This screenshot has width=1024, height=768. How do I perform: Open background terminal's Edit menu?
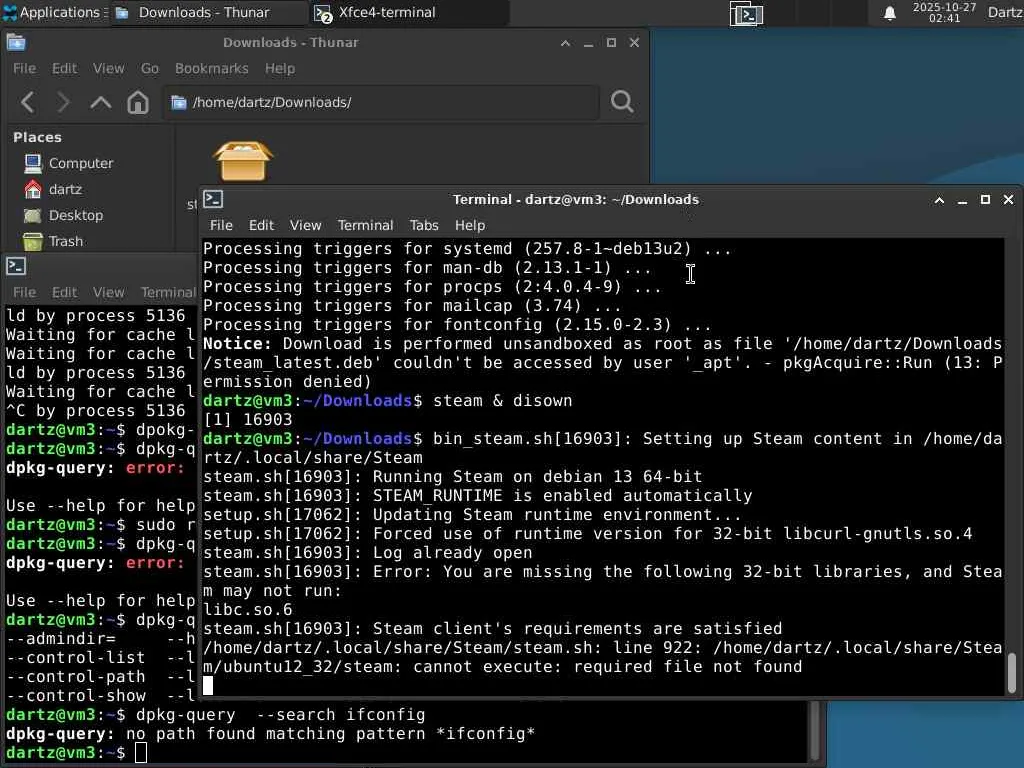65,293
